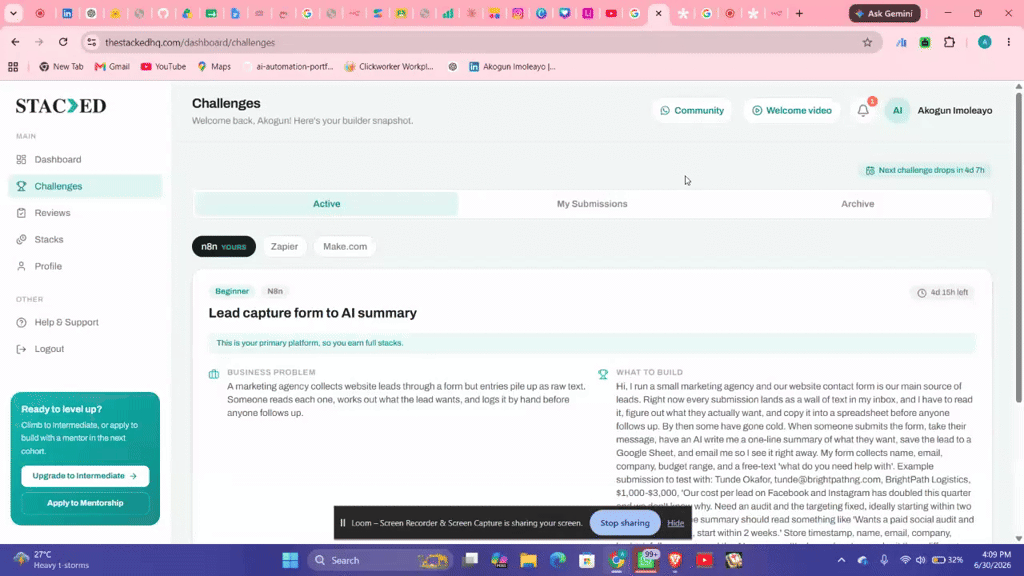
Task: Click Next challenge drops badge
Action: 925,170
